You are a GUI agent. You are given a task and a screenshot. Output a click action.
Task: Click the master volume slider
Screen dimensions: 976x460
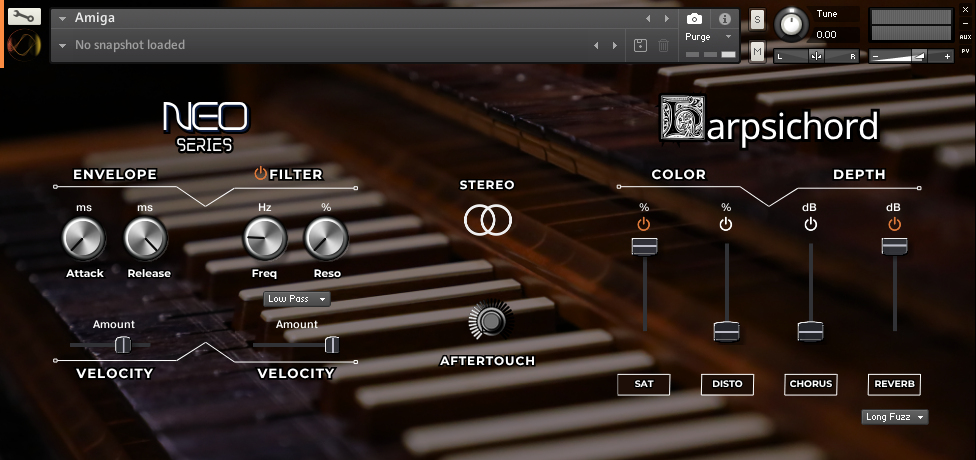pyautogui.click(x=911, y=56)
